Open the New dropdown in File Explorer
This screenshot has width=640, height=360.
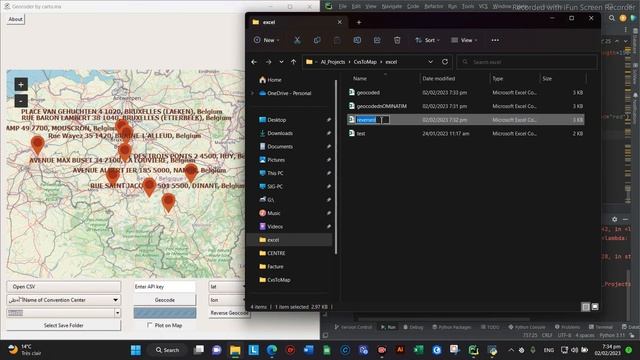coord(267,40)
